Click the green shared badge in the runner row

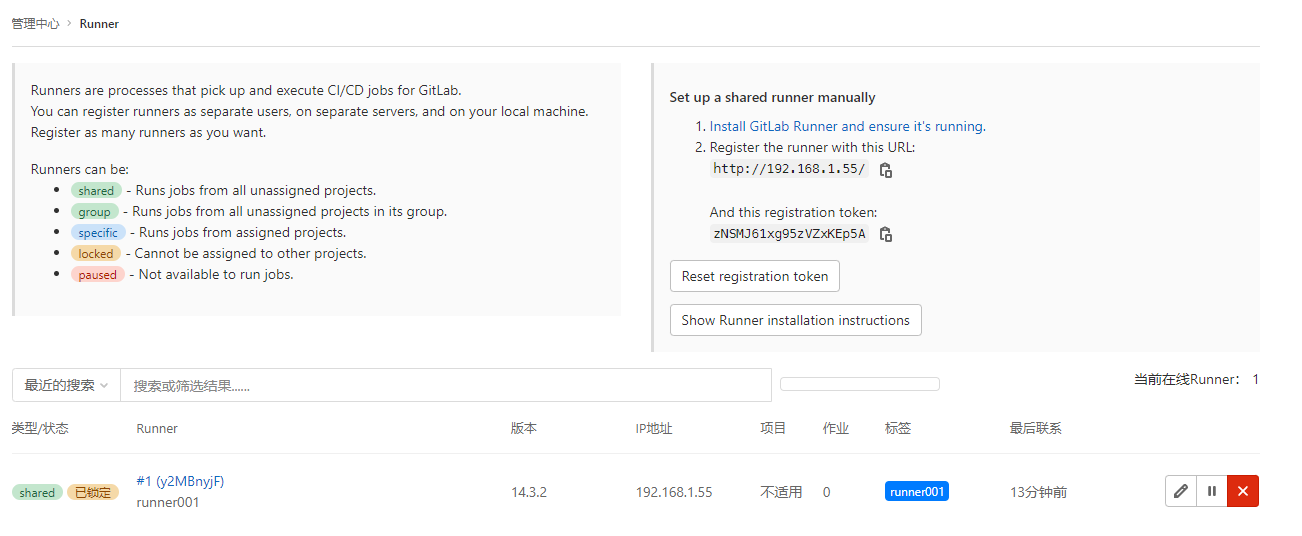[x=37, y=492]
